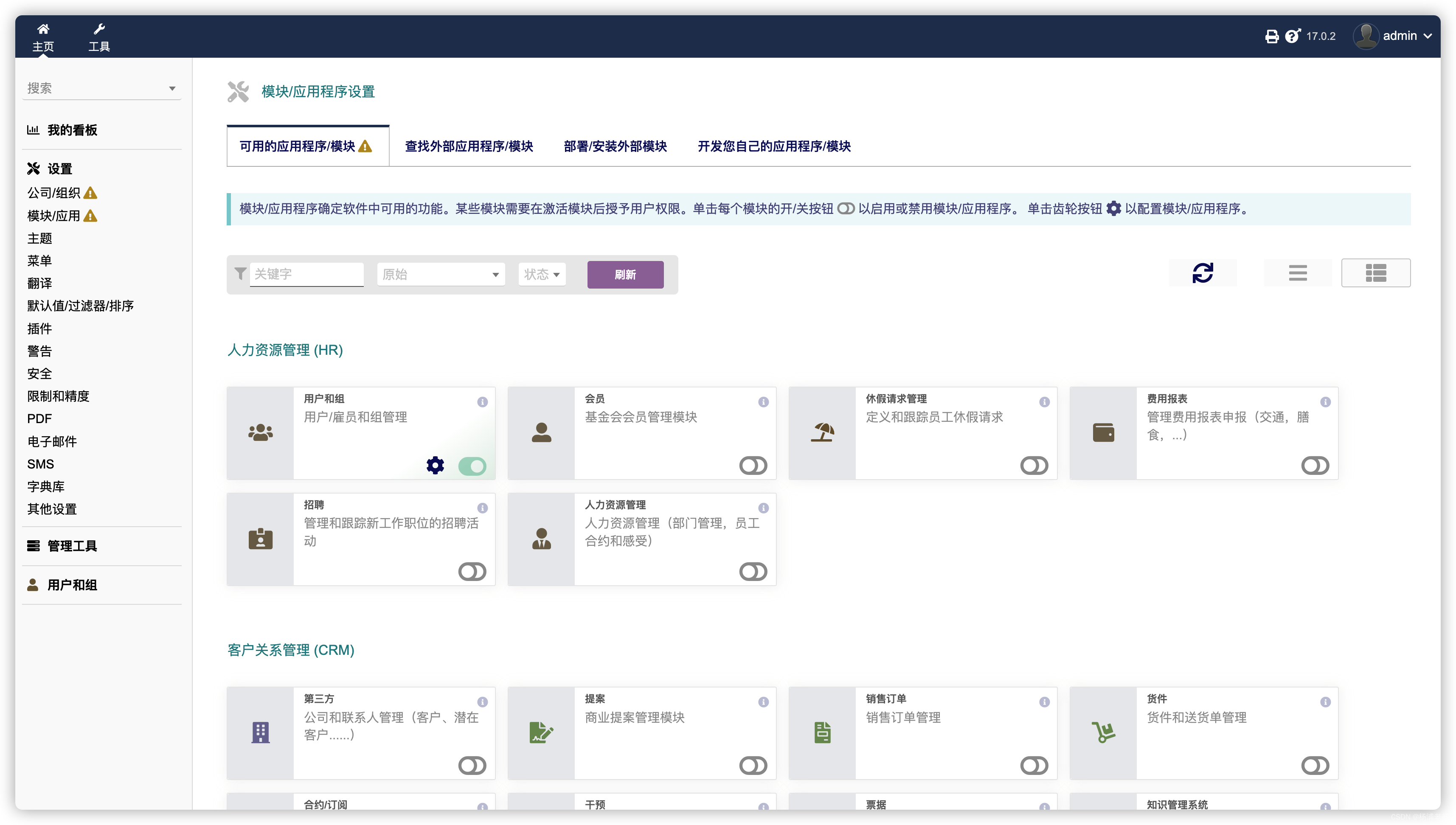1456x825 pixels.
Task: Click the refresh arrows icon above module list
Action: [1203, 273]
